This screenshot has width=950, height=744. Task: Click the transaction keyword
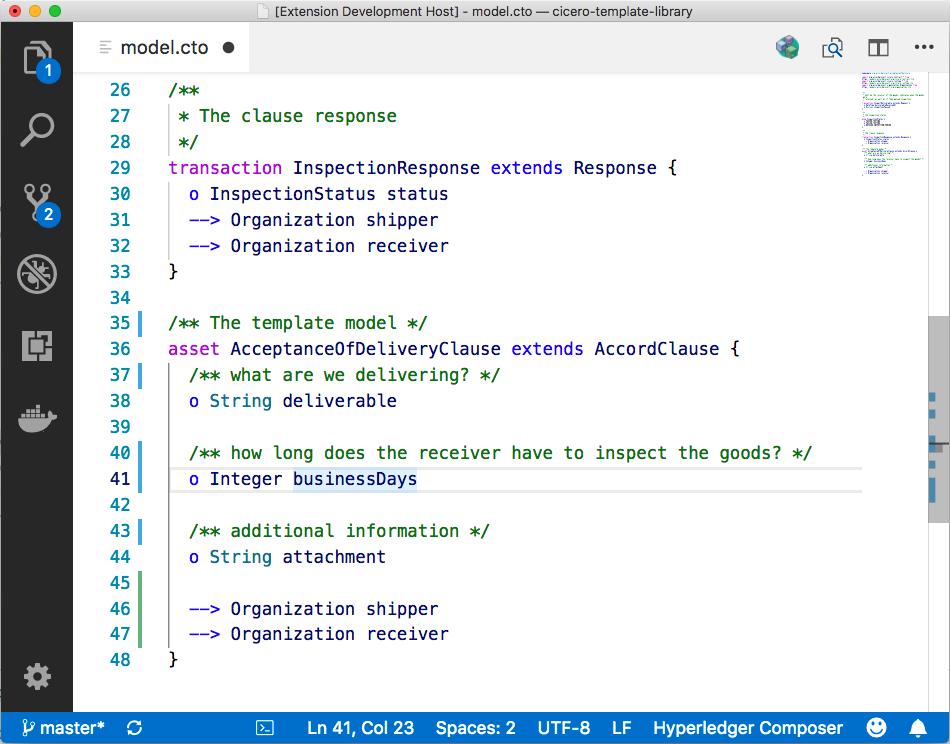point(225,168)
